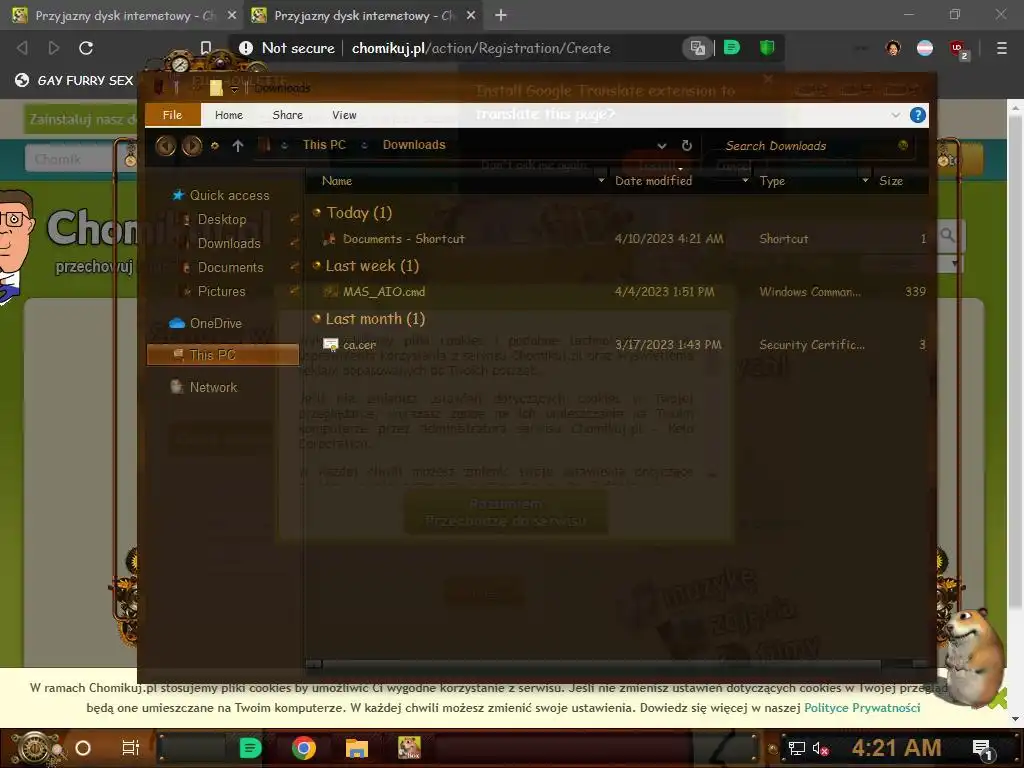Go forward in the browser history
Viewport: 1024px width, 768px height.
[x=54, y=48]
